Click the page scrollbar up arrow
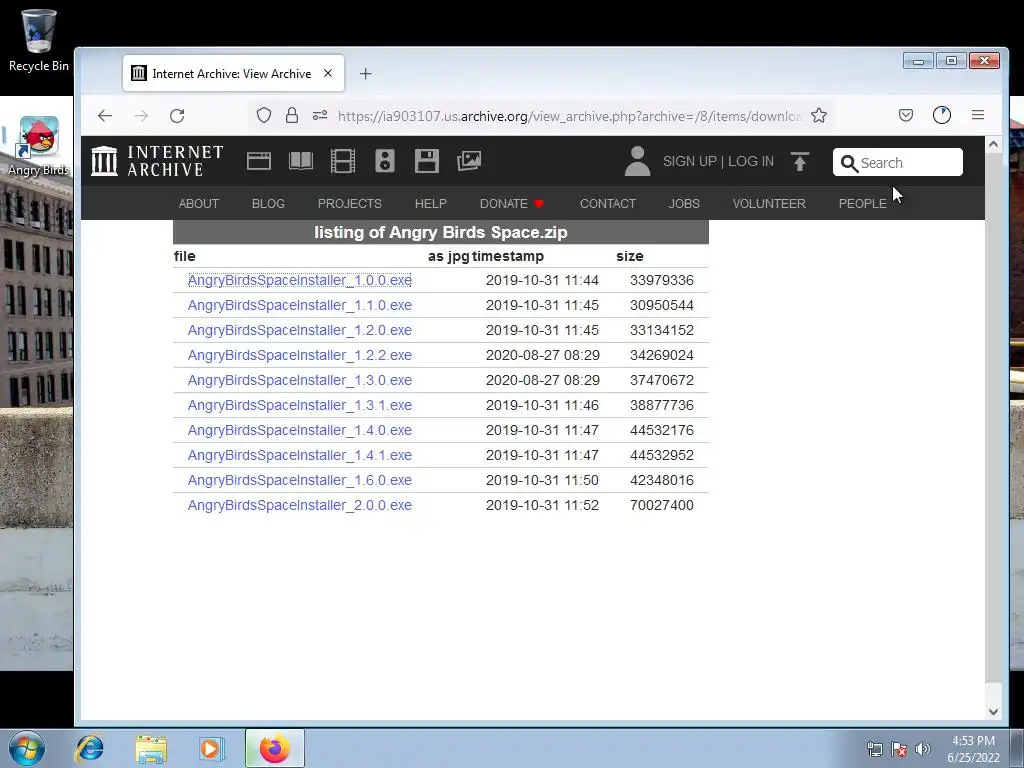 pyautogui.click(x=993, y=144)
